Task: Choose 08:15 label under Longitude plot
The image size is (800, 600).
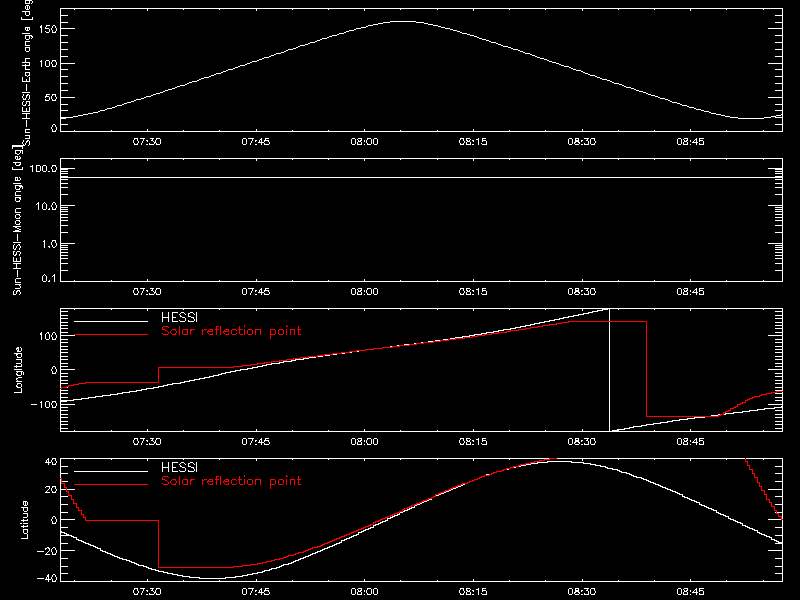Action: (x=473, y=442)
